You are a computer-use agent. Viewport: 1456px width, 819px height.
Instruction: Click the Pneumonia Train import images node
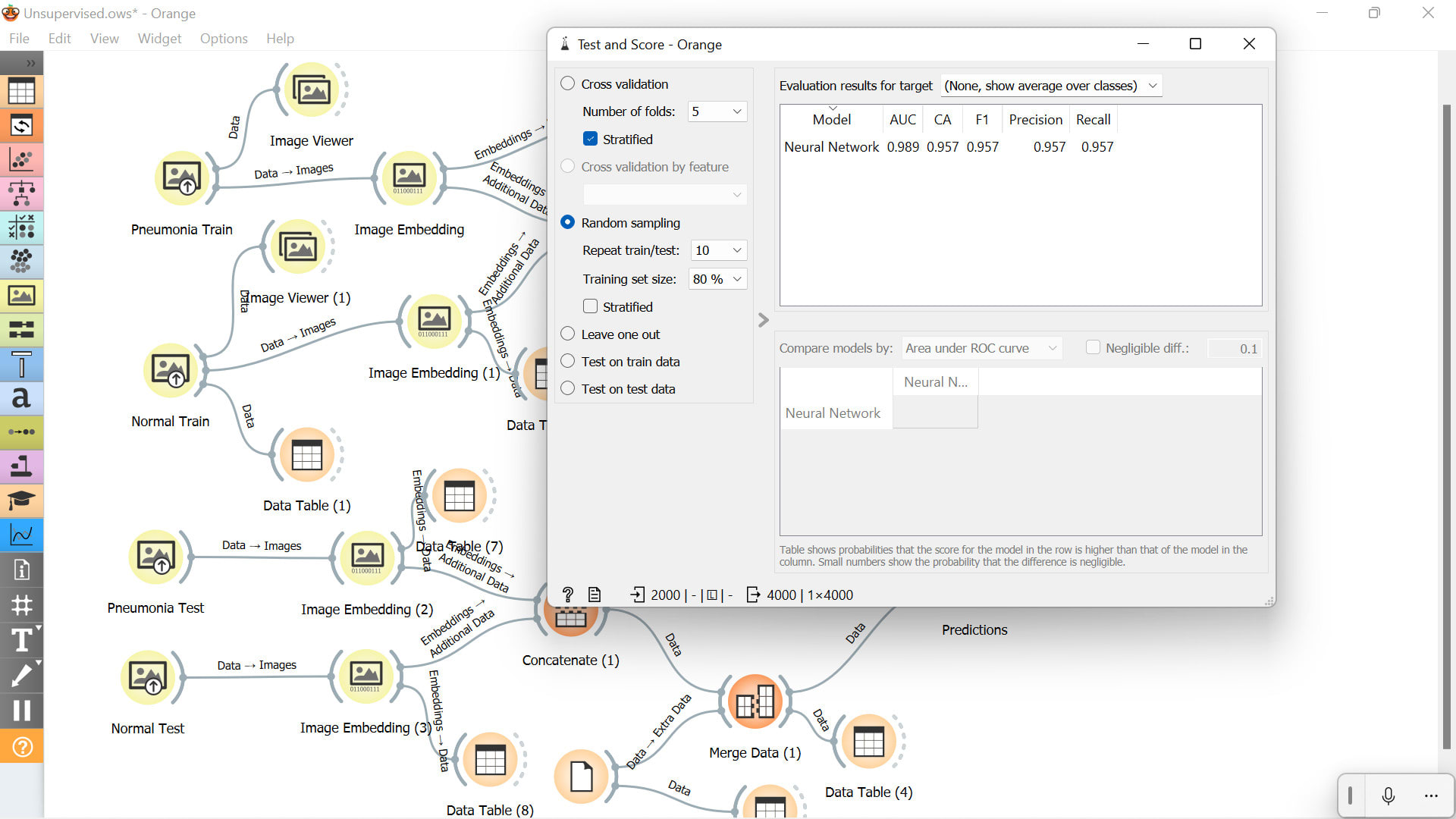[182, 178]
